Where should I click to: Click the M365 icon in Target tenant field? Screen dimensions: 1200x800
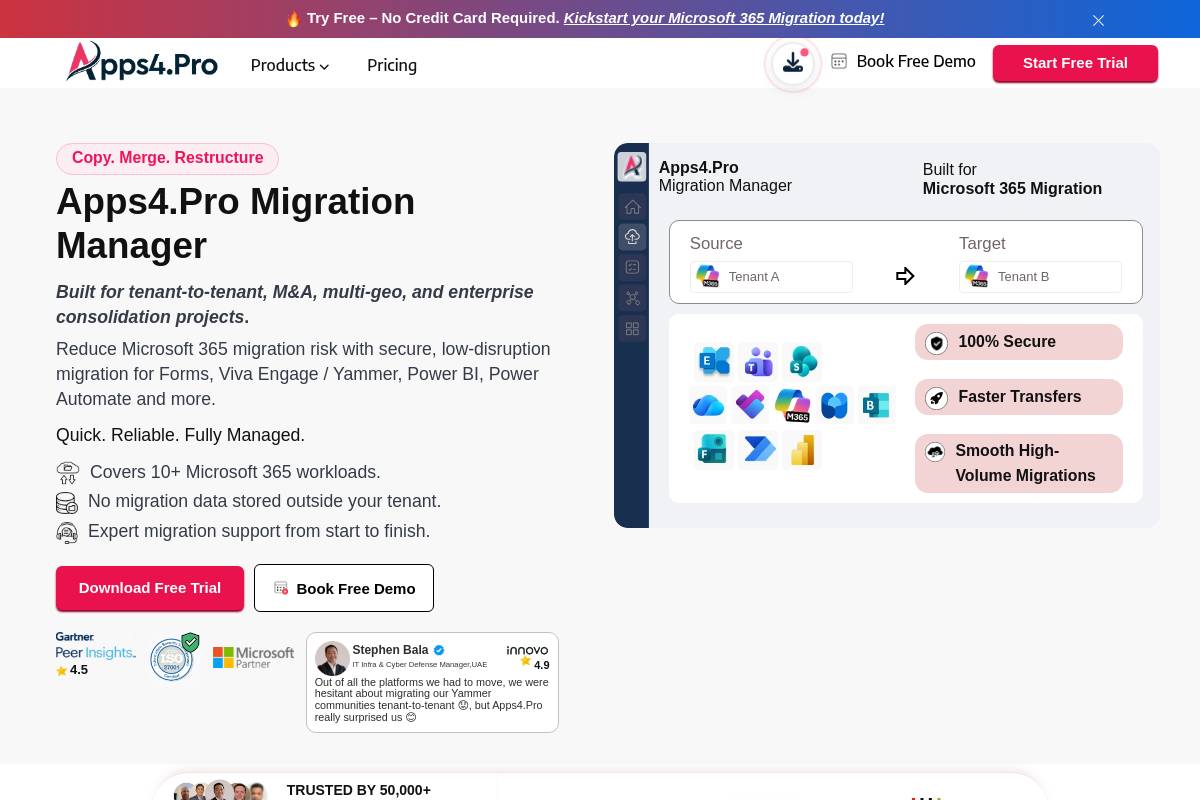tap(977, 276)
